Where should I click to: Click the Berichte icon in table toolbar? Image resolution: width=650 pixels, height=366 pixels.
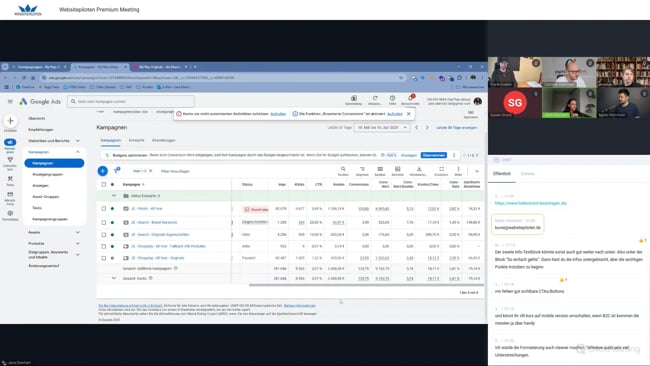[398, 169]
